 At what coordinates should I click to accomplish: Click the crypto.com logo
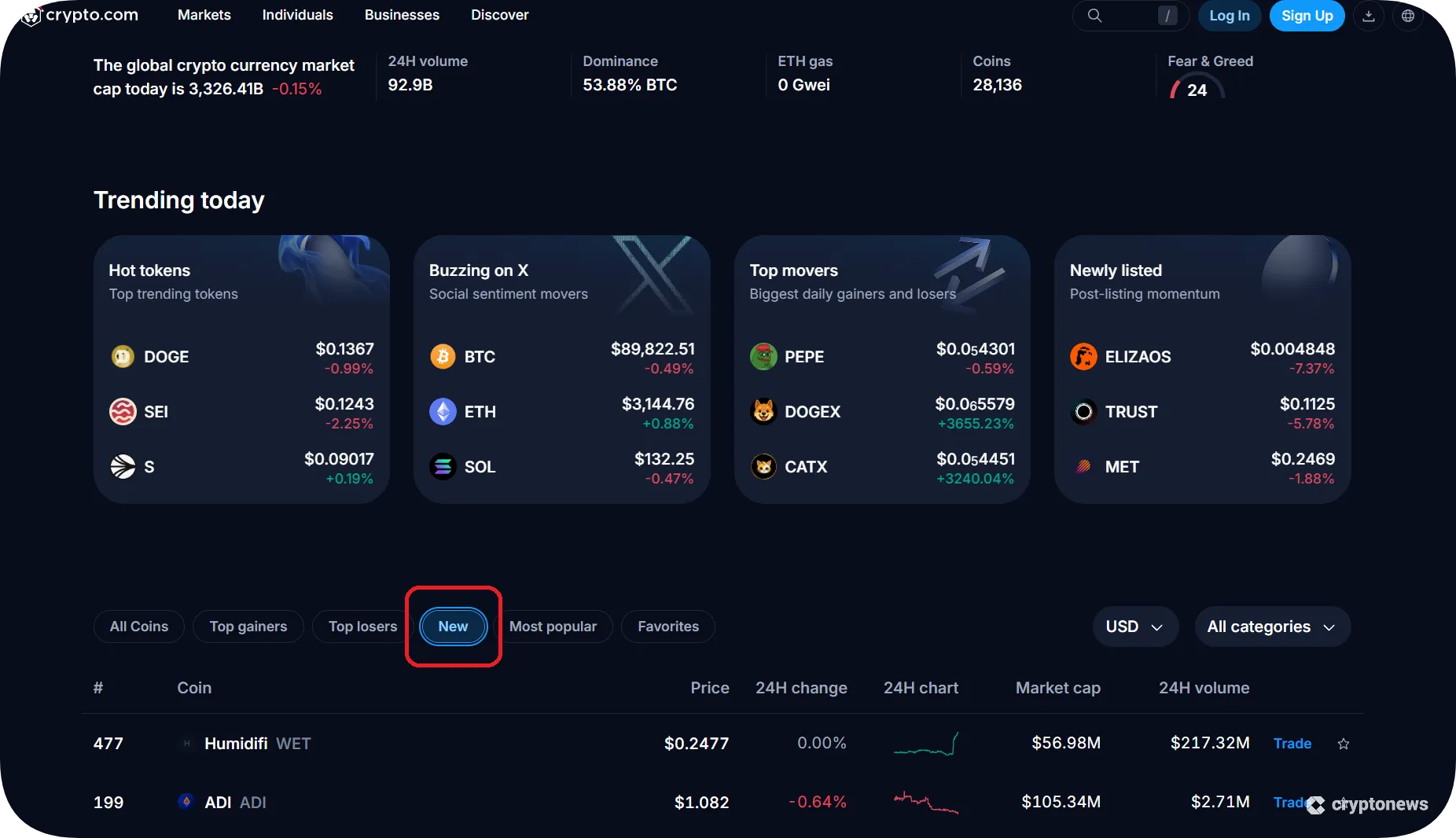click(78, 15)
